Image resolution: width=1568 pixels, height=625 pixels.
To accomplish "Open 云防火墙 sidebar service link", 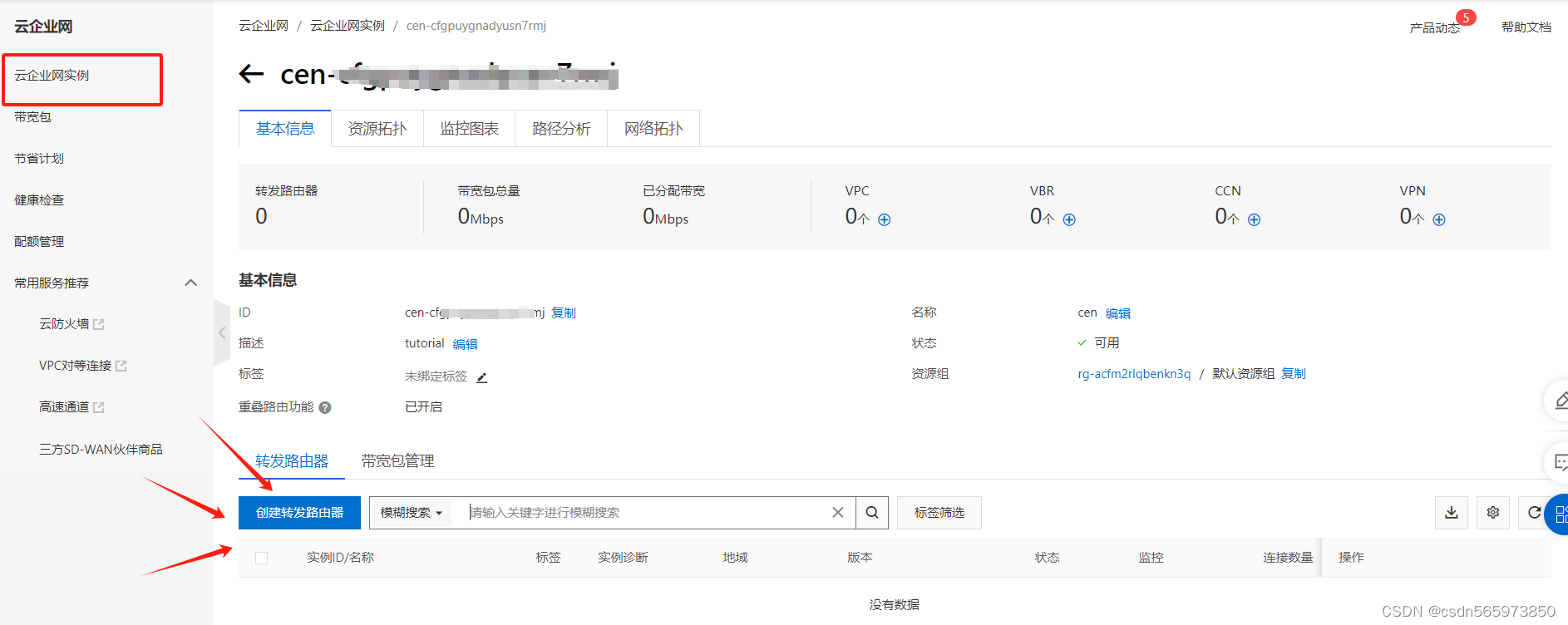I will click(x=64, y=324).
